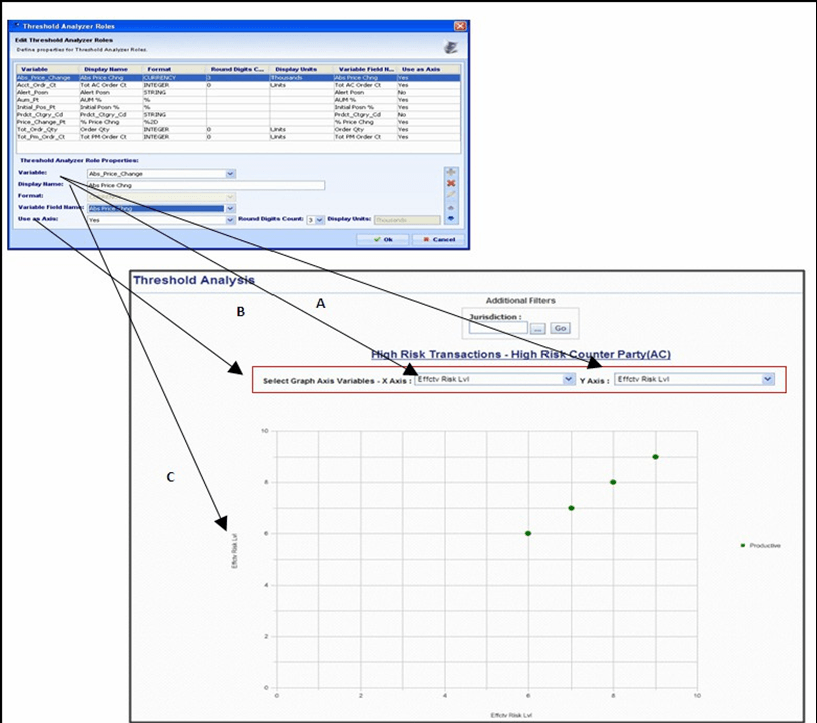Click the Ok button's green check icon
This screenshot has height=723, width=817.
[x=377, y=239]
